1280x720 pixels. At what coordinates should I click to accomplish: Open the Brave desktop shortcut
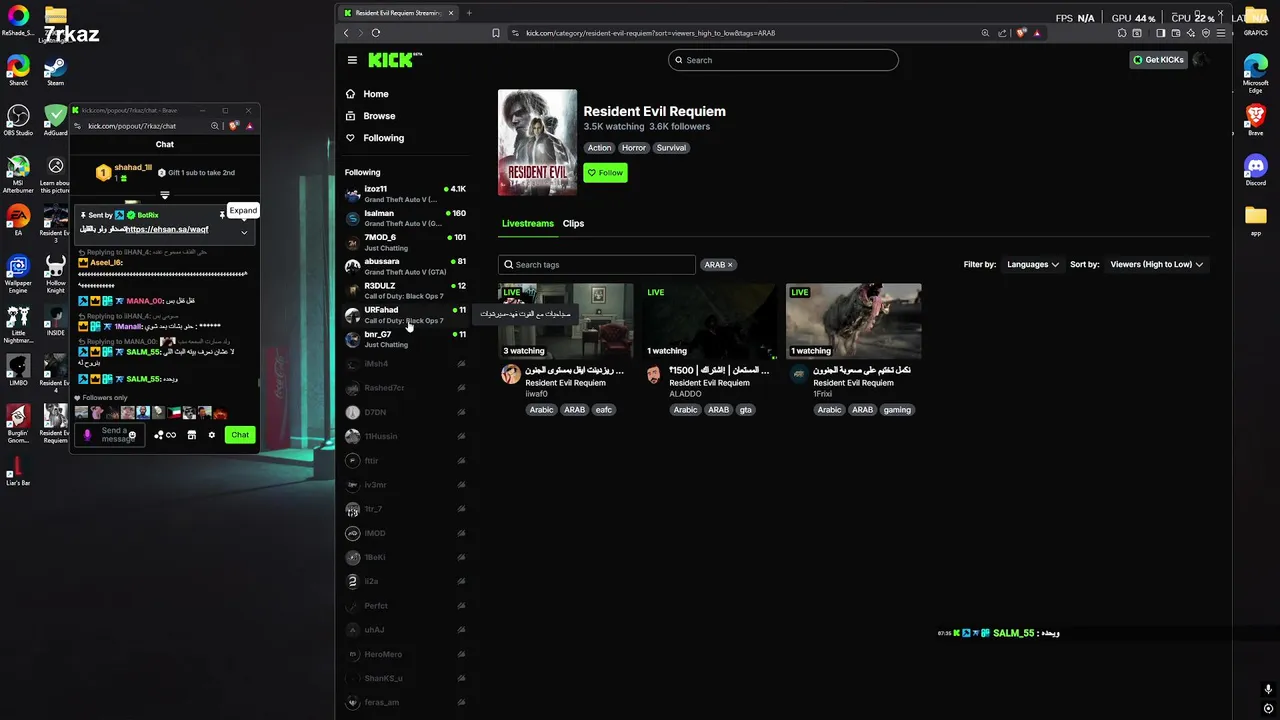click(1255, 119)
